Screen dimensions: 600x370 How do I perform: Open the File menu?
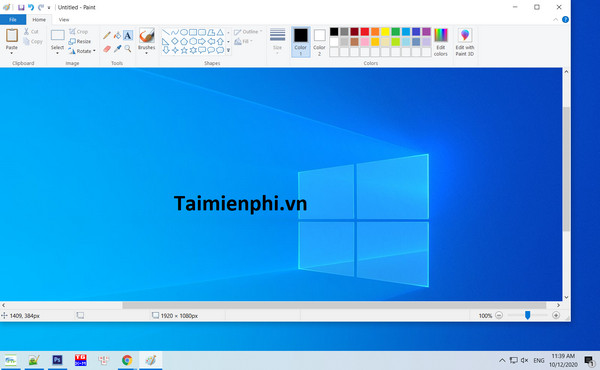pyautogui.click(x=13, y=20)
